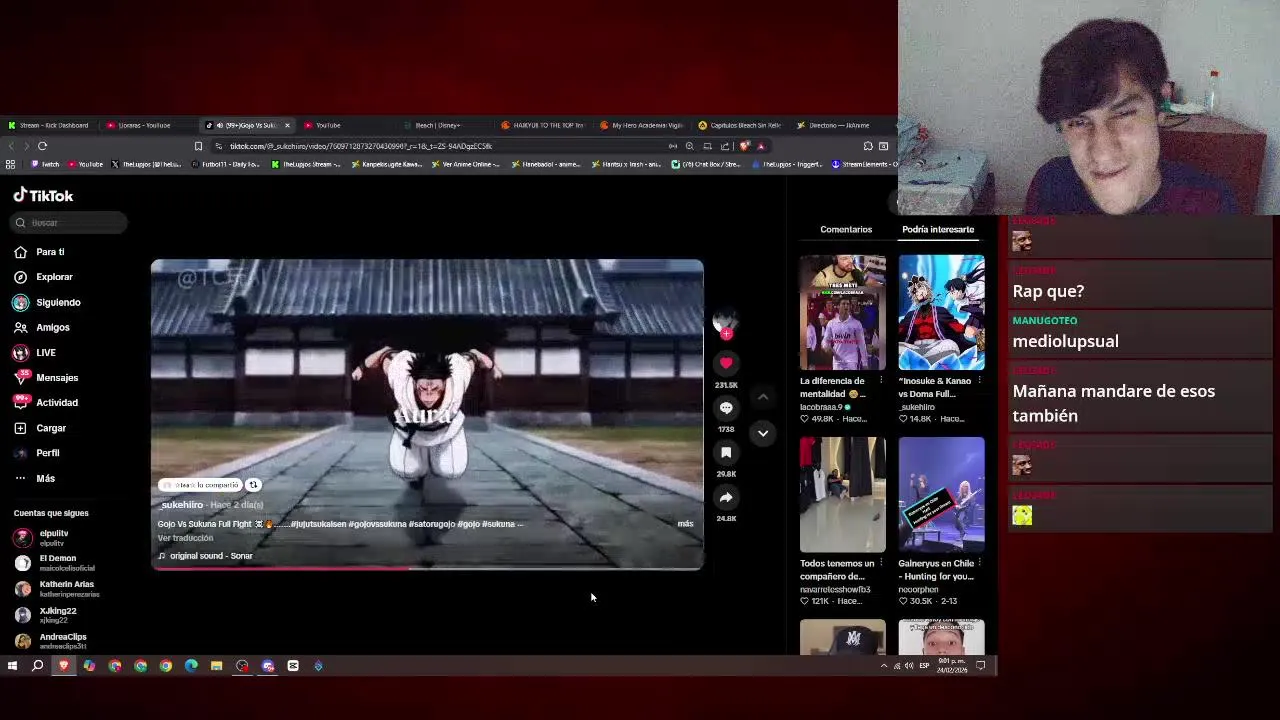Screen dimensions: 1280x720
Task: Click the browser address bar URL
Action: coord(361,146)
